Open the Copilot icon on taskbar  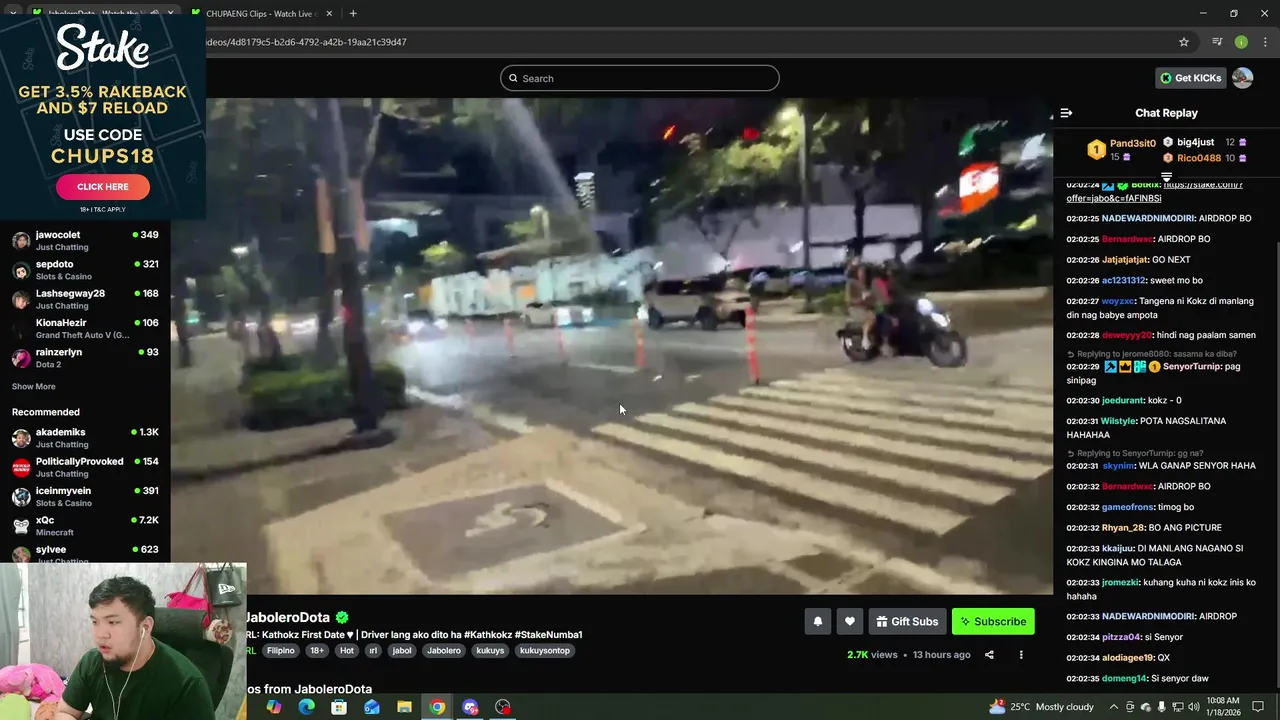(x=274, y=707)
